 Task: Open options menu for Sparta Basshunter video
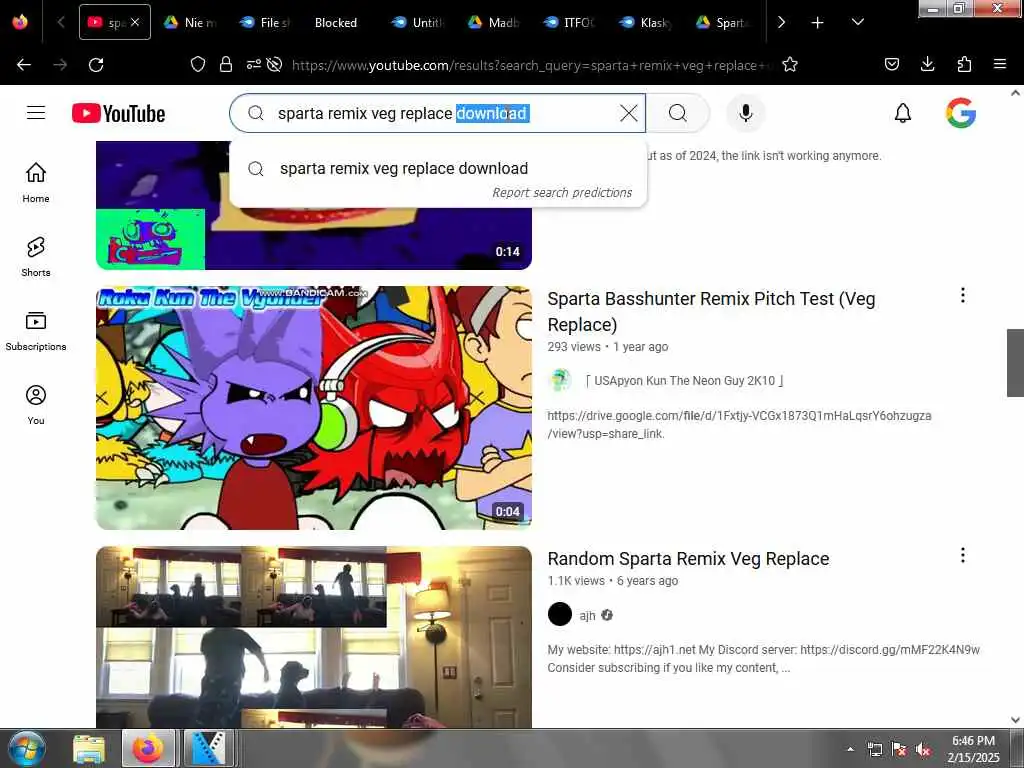[962, 295]
